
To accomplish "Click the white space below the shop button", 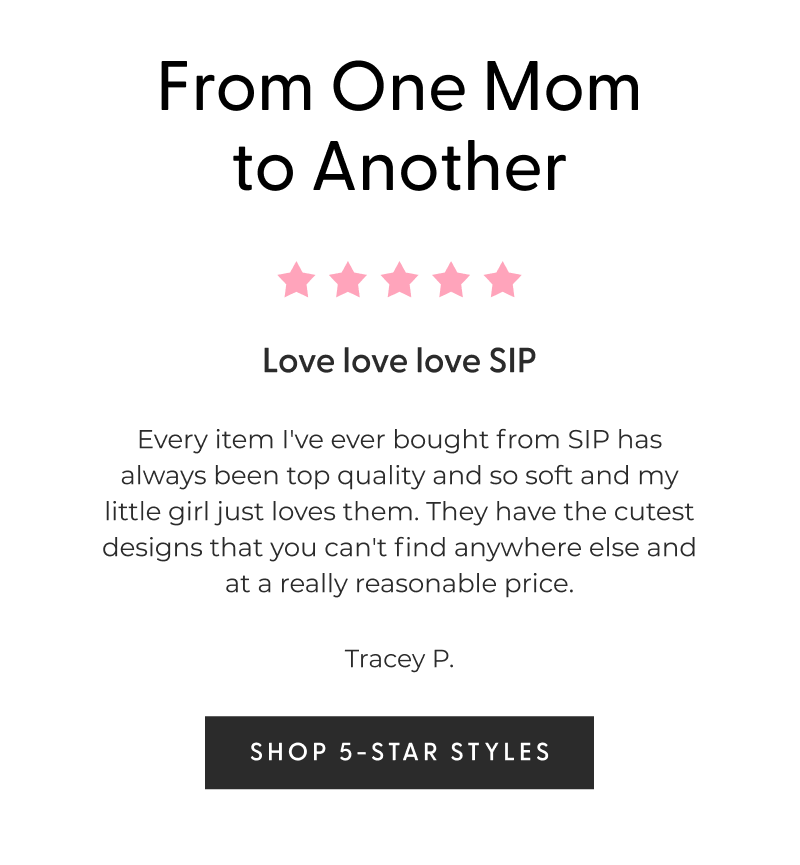I will [x=399, y=830].
